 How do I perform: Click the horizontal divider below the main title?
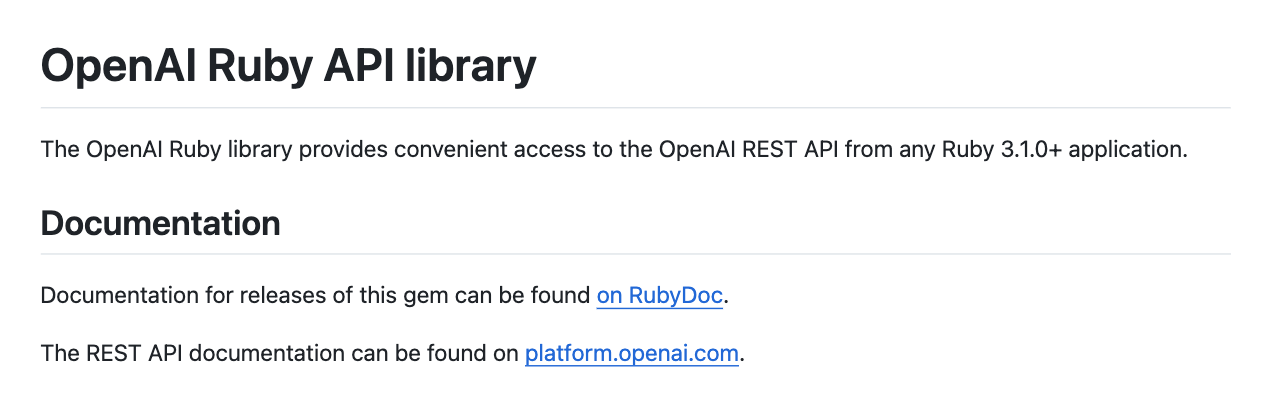click(635, 107)
